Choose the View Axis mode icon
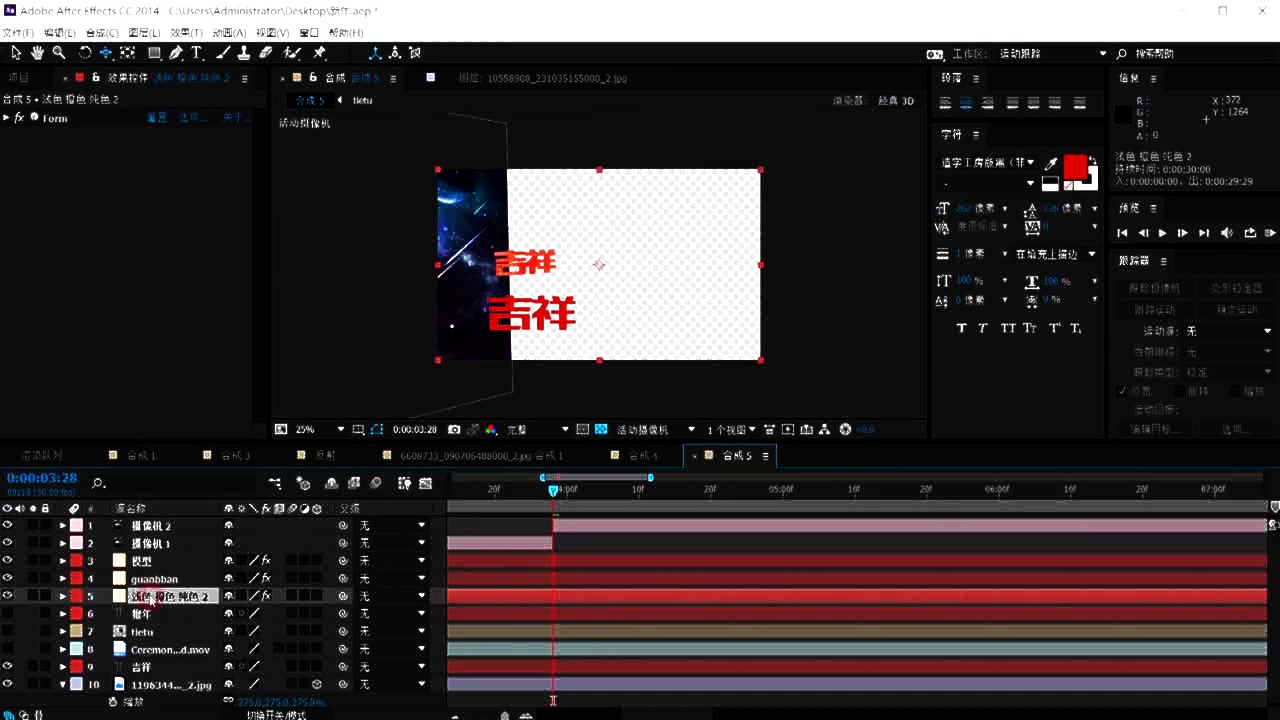 415,53
